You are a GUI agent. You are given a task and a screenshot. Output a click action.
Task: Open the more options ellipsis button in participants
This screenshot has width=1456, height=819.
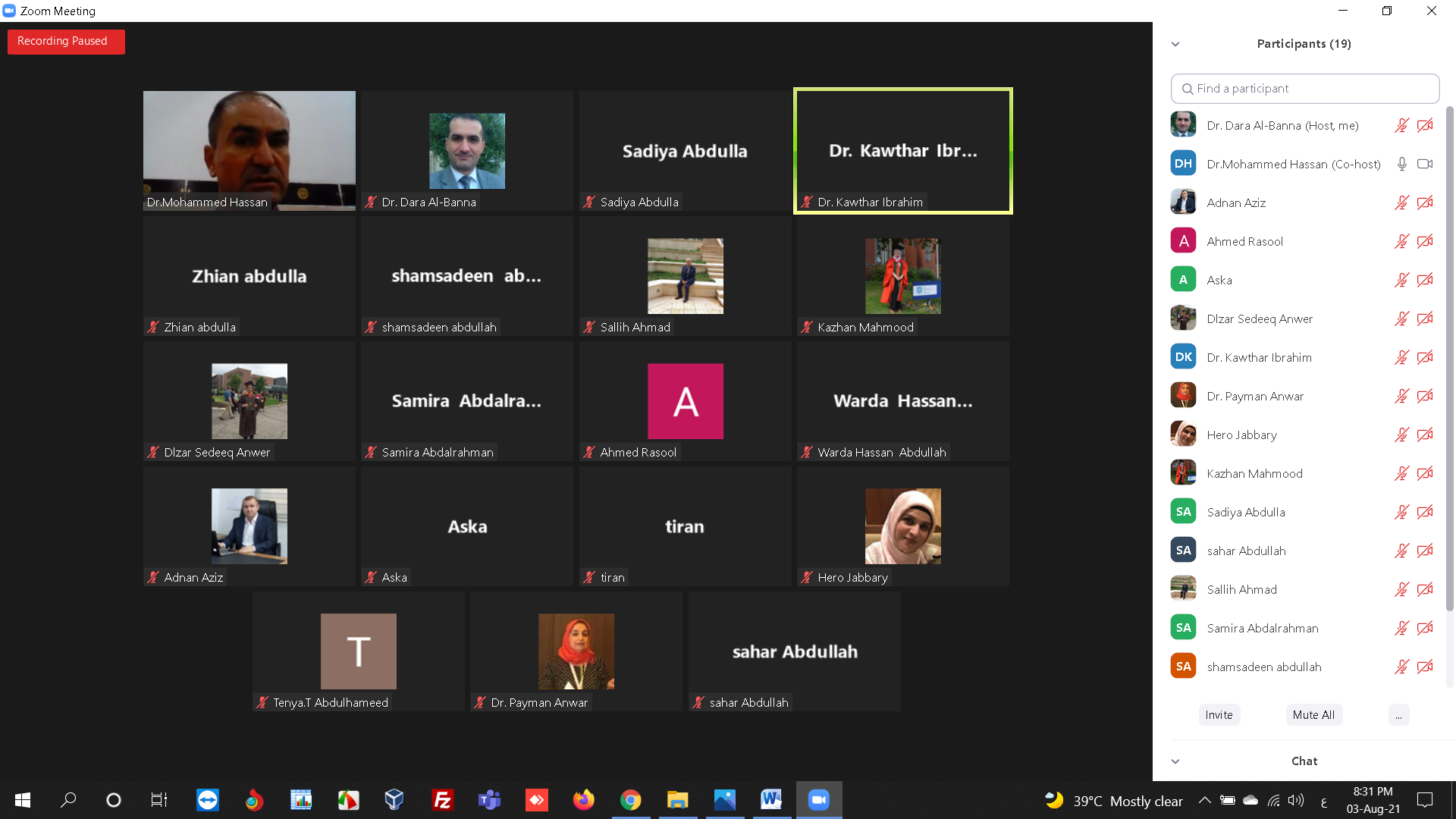click(x=1398, y=715)
